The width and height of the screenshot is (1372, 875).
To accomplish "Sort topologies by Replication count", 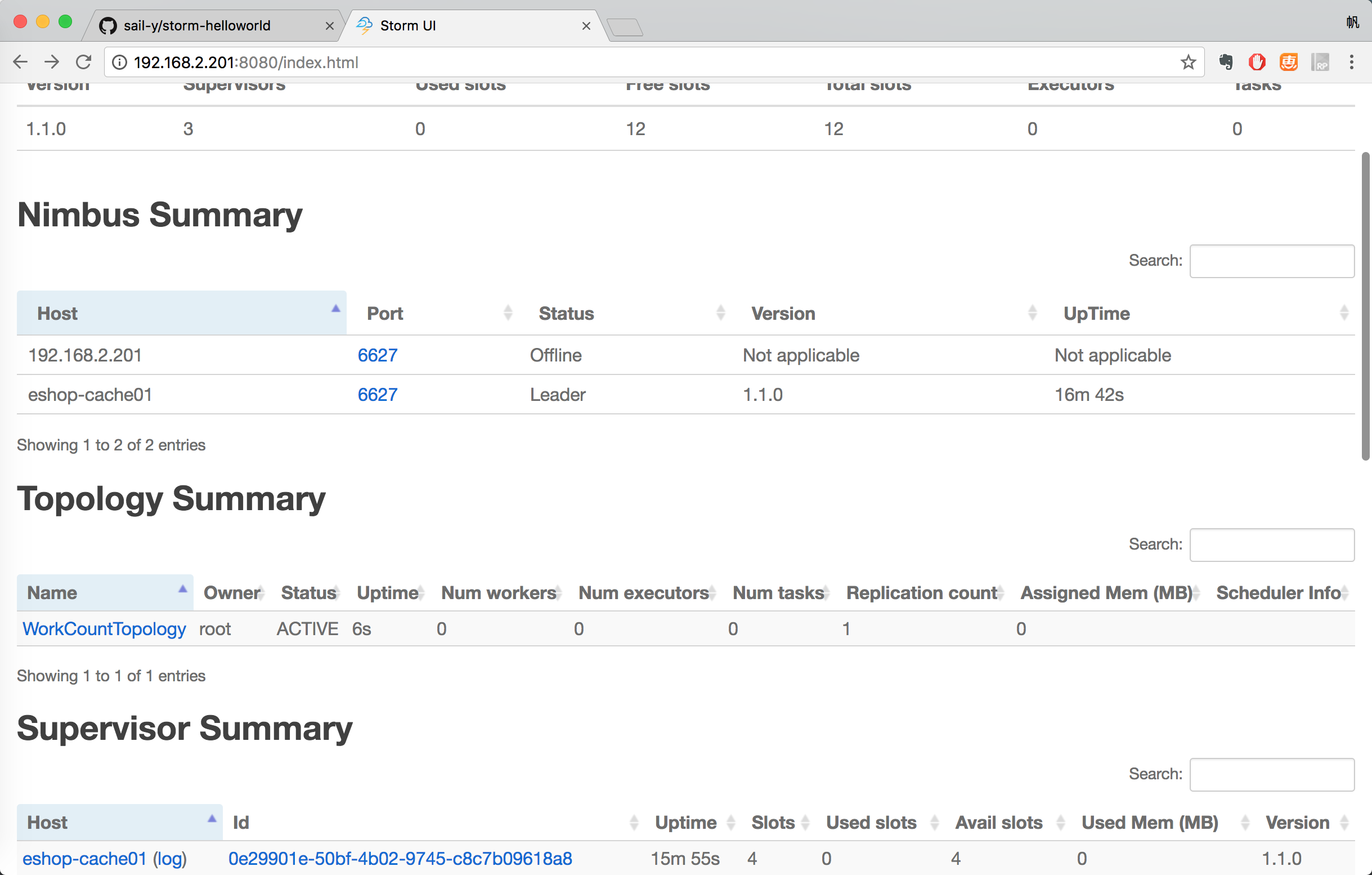I will pyautogui.click(x=923, y=593).
